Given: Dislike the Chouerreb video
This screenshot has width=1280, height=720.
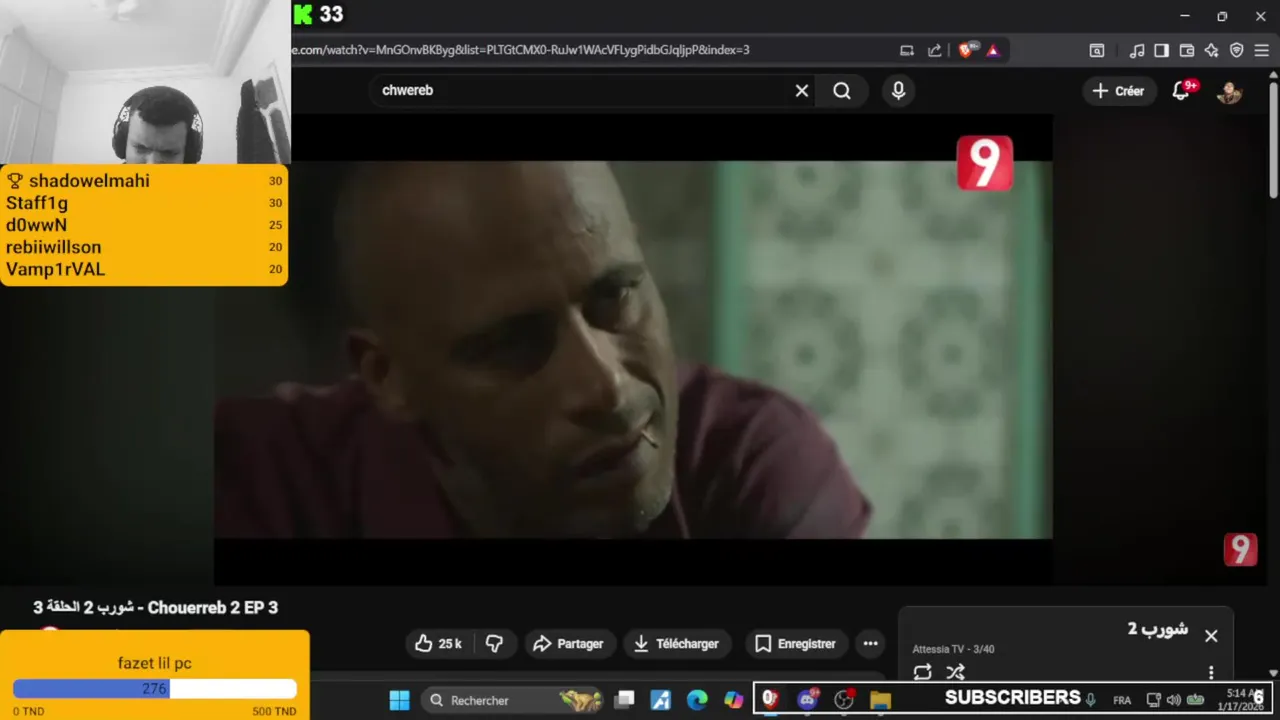Looking at the screenshot, I should [494, 644].
